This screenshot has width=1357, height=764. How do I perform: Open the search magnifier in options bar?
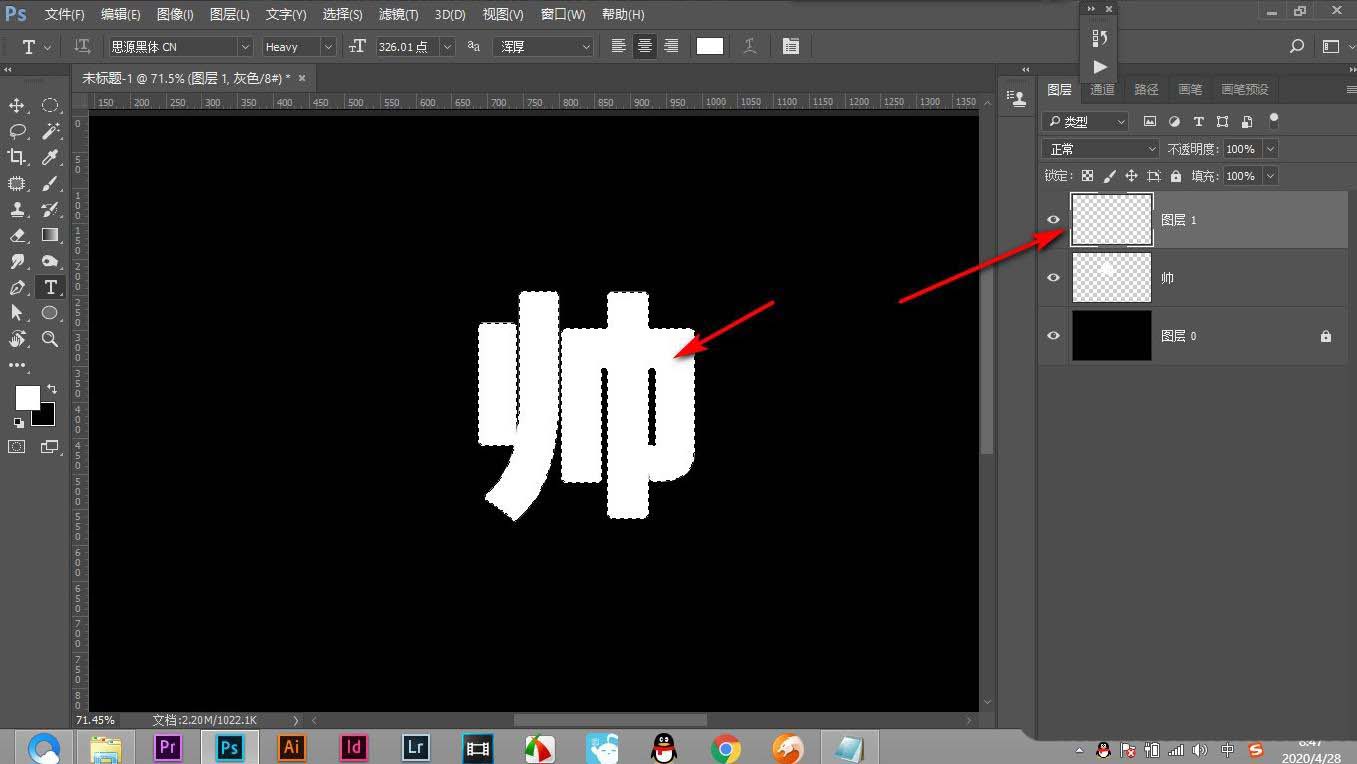(x=1297, y=46)
